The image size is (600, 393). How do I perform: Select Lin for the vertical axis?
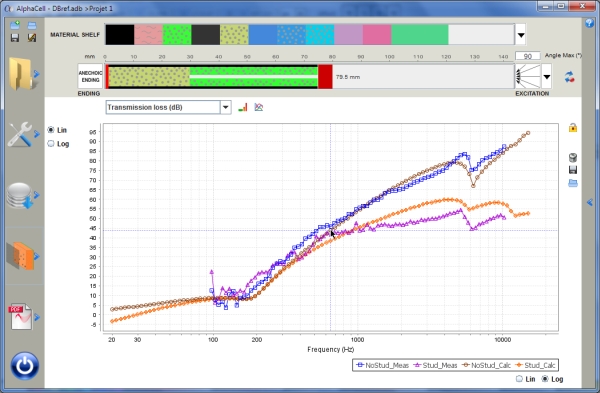pyautogui.click(x=51, y=130)
